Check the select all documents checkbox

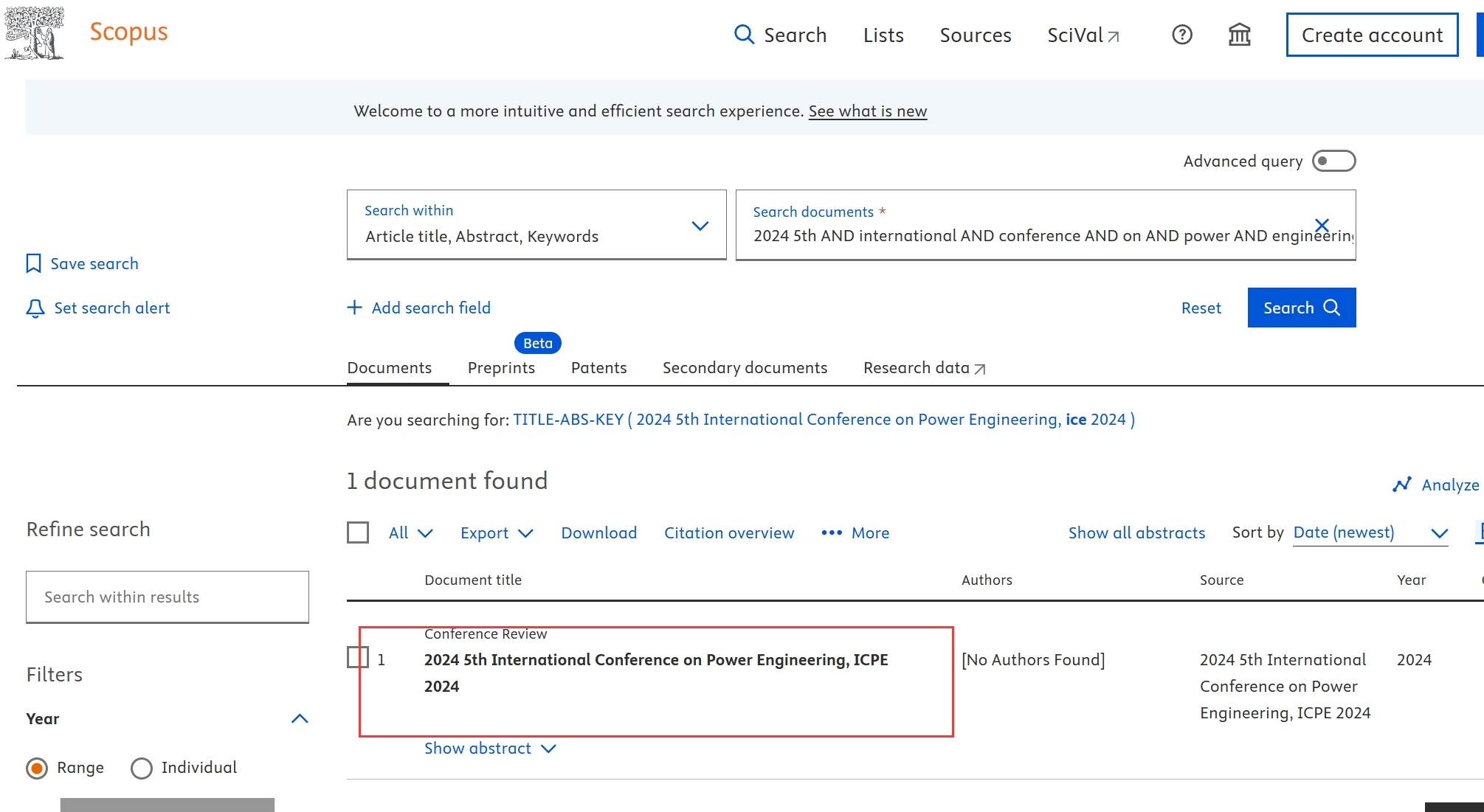click(x=358, y=532)
